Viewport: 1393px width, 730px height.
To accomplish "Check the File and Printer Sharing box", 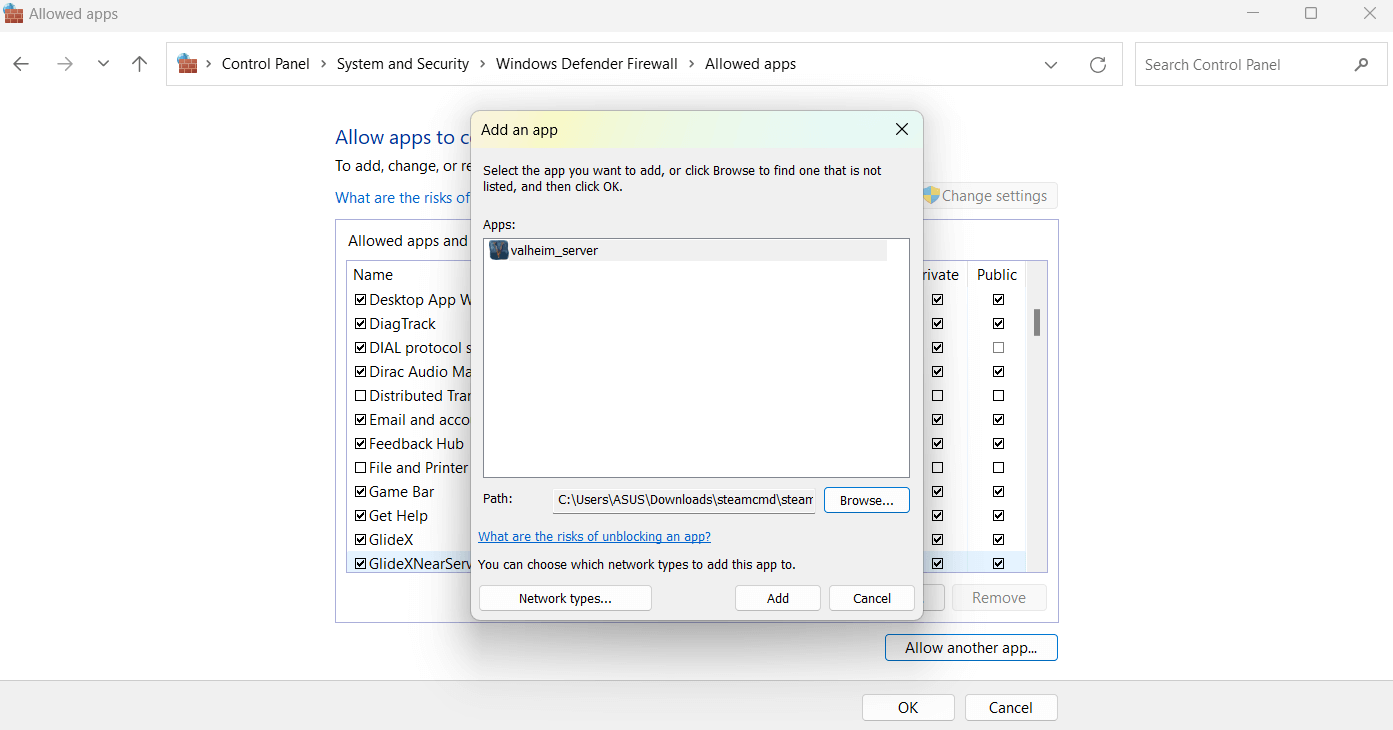I will coord(360,468).
